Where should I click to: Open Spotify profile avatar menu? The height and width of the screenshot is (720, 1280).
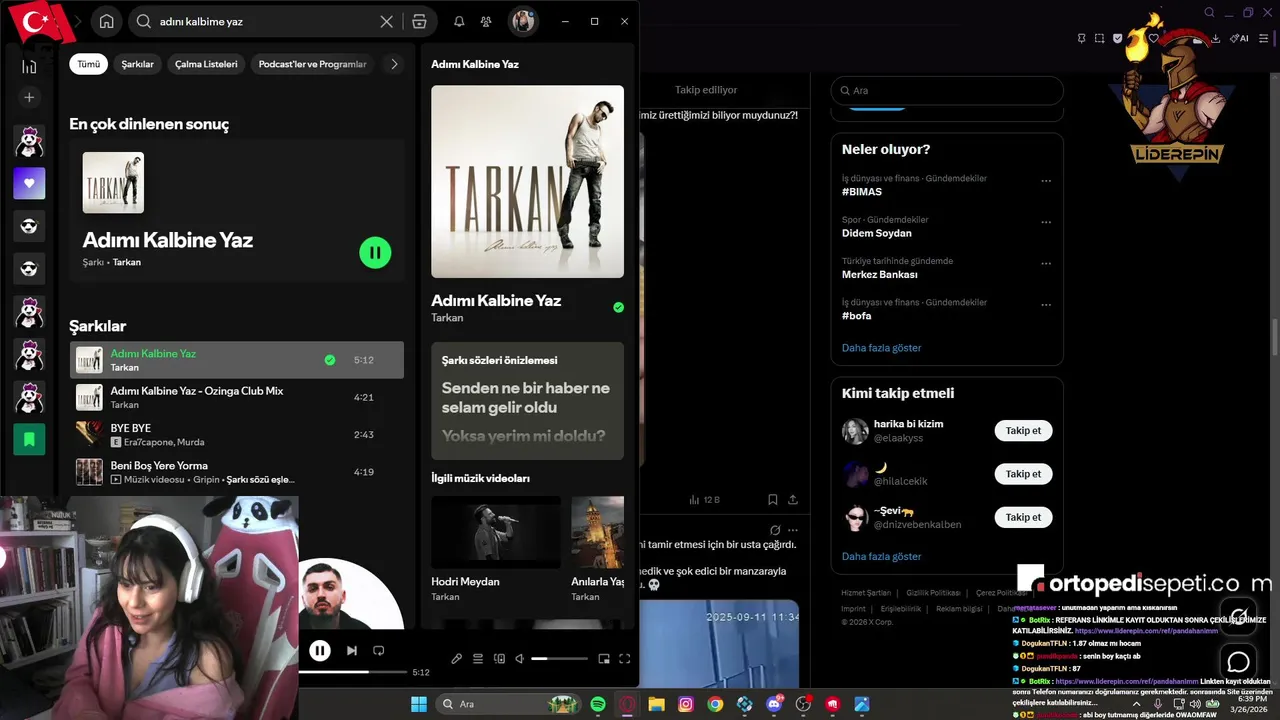coord(523,21)
